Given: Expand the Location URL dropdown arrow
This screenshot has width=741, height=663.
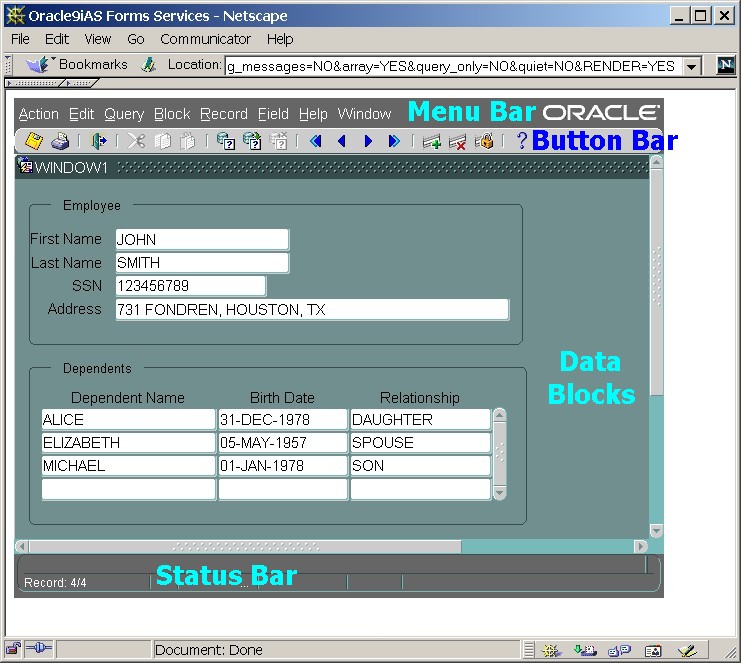Looking at the screenshot, I should (x=691, y=66).
